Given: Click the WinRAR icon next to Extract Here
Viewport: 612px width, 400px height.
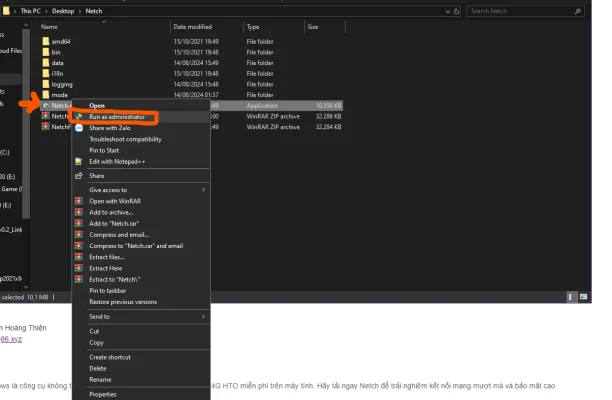Looking at the screenshot, I should pos(79,268).
